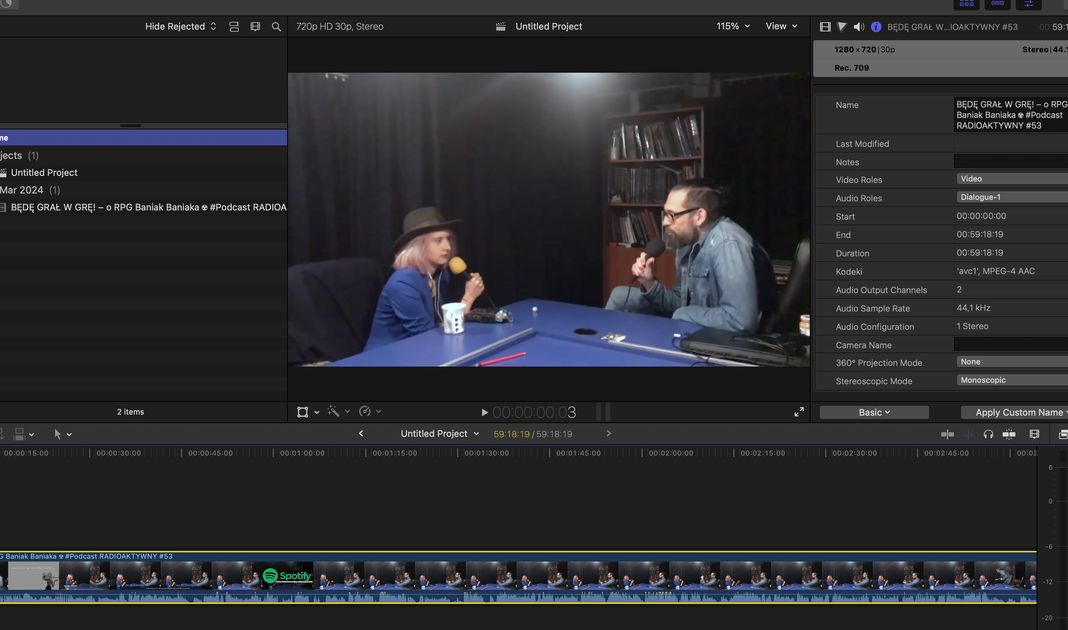
Task: Select Untitled Project in the browser
Action: 44,173
